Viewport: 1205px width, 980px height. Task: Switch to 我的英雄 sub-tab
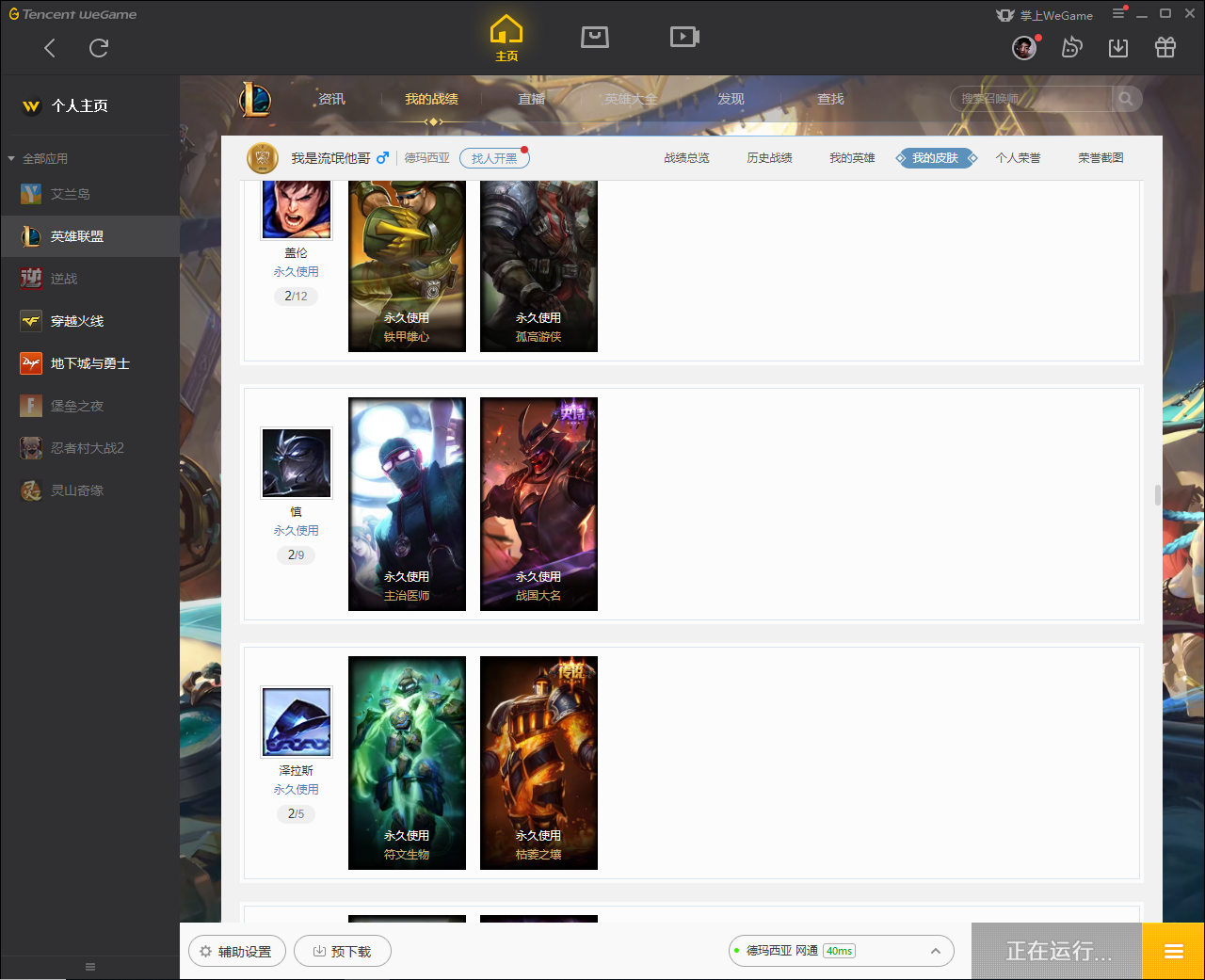(x=852, y=158)
